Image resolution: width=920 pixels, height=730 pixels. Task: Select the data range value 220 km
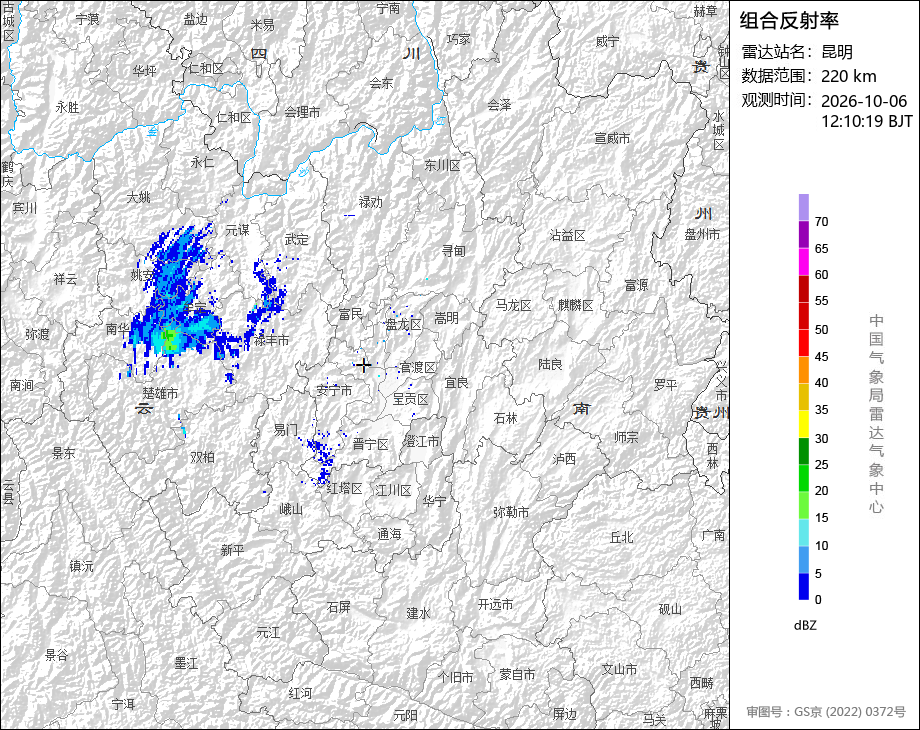coord(848,76)
